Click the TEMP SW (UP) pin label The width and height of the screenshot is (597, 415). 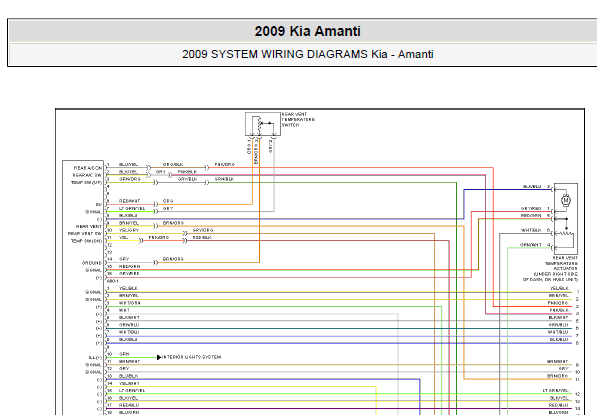click(86, 182)
